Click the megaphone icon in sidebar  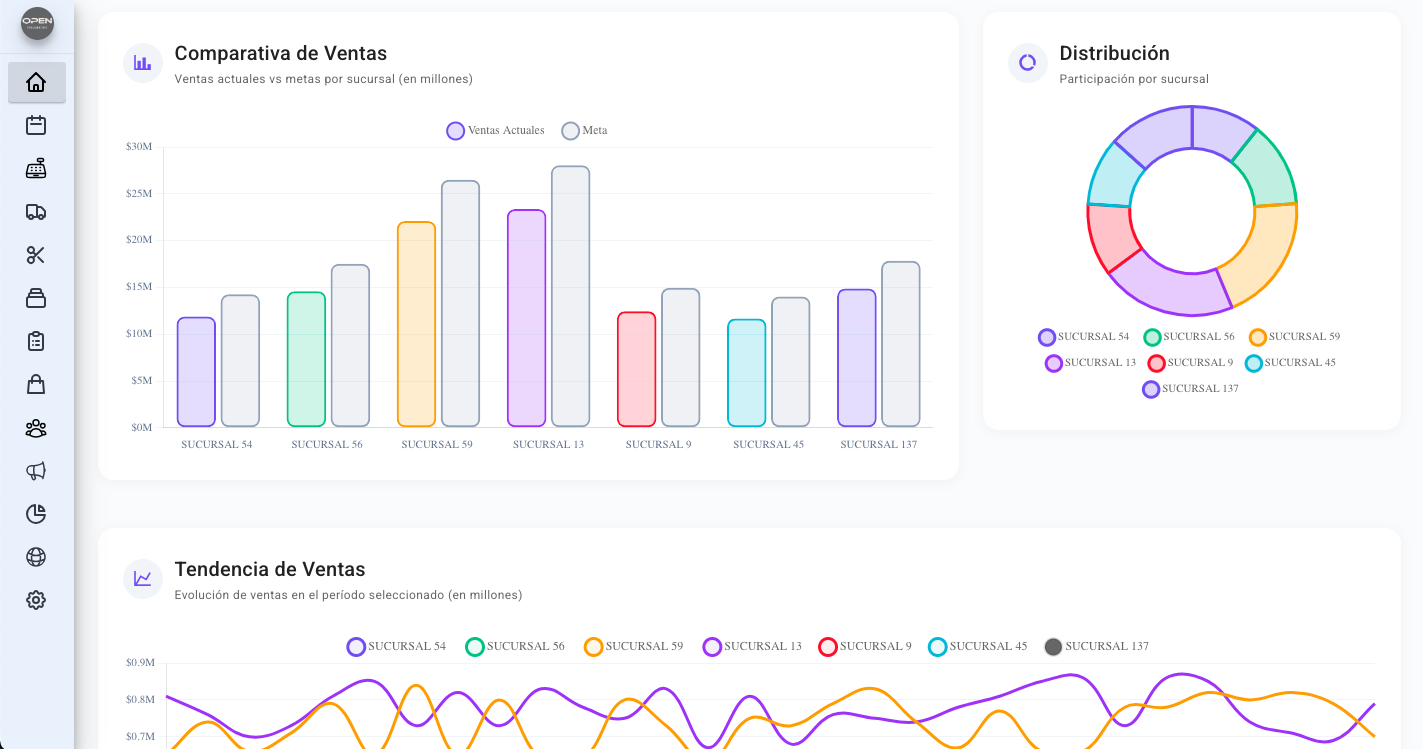[36, 470]
